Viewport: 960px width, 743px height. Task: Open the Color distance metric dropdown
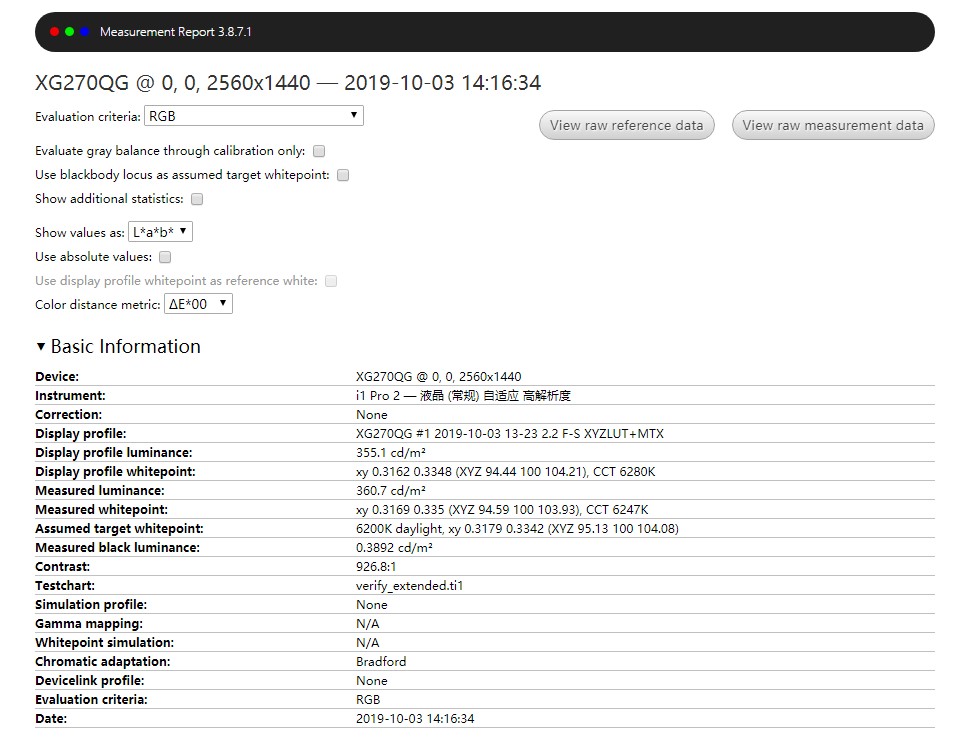point(198,304)
